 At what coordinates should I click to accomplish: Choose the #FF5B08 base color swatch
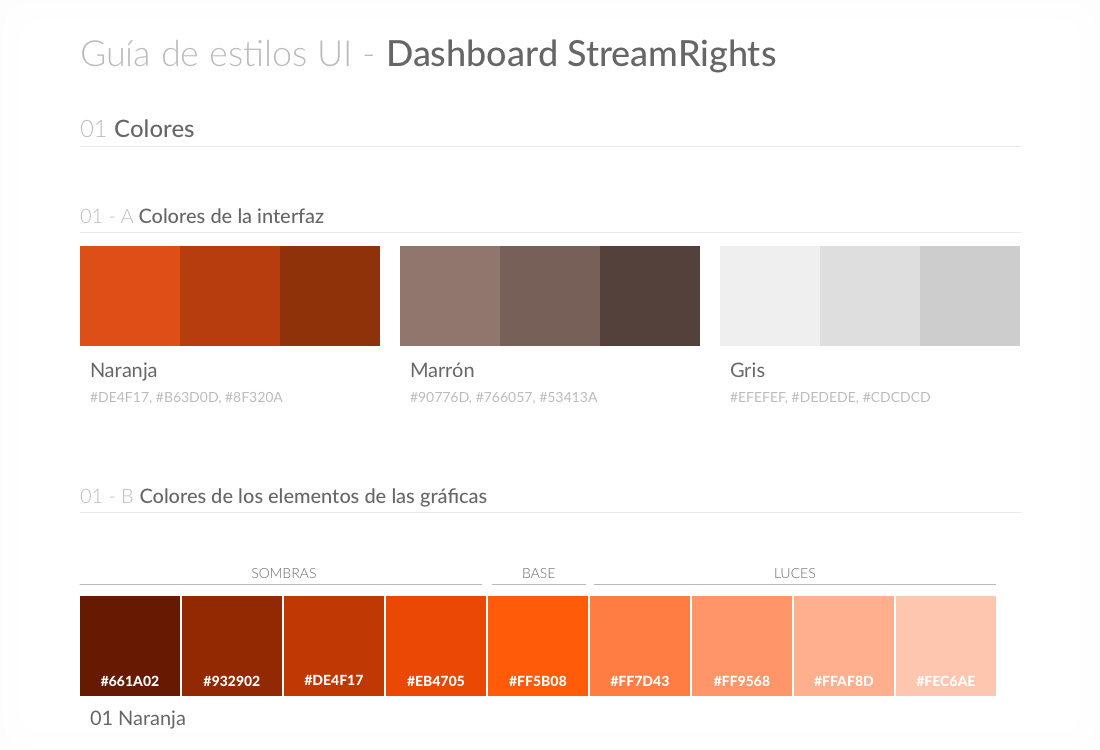538,645
